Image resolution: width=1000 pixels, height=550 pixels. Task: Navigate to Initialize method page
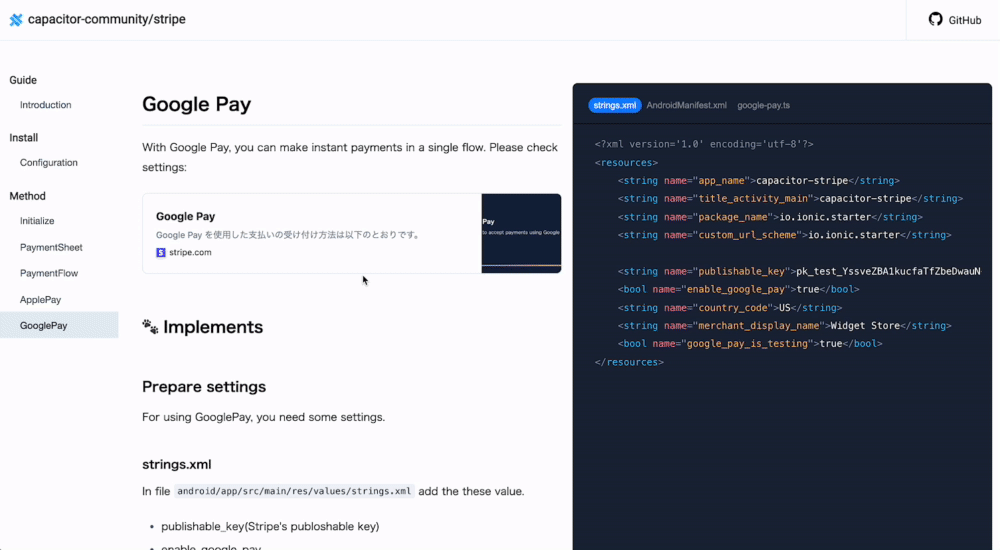click(37, 221)
